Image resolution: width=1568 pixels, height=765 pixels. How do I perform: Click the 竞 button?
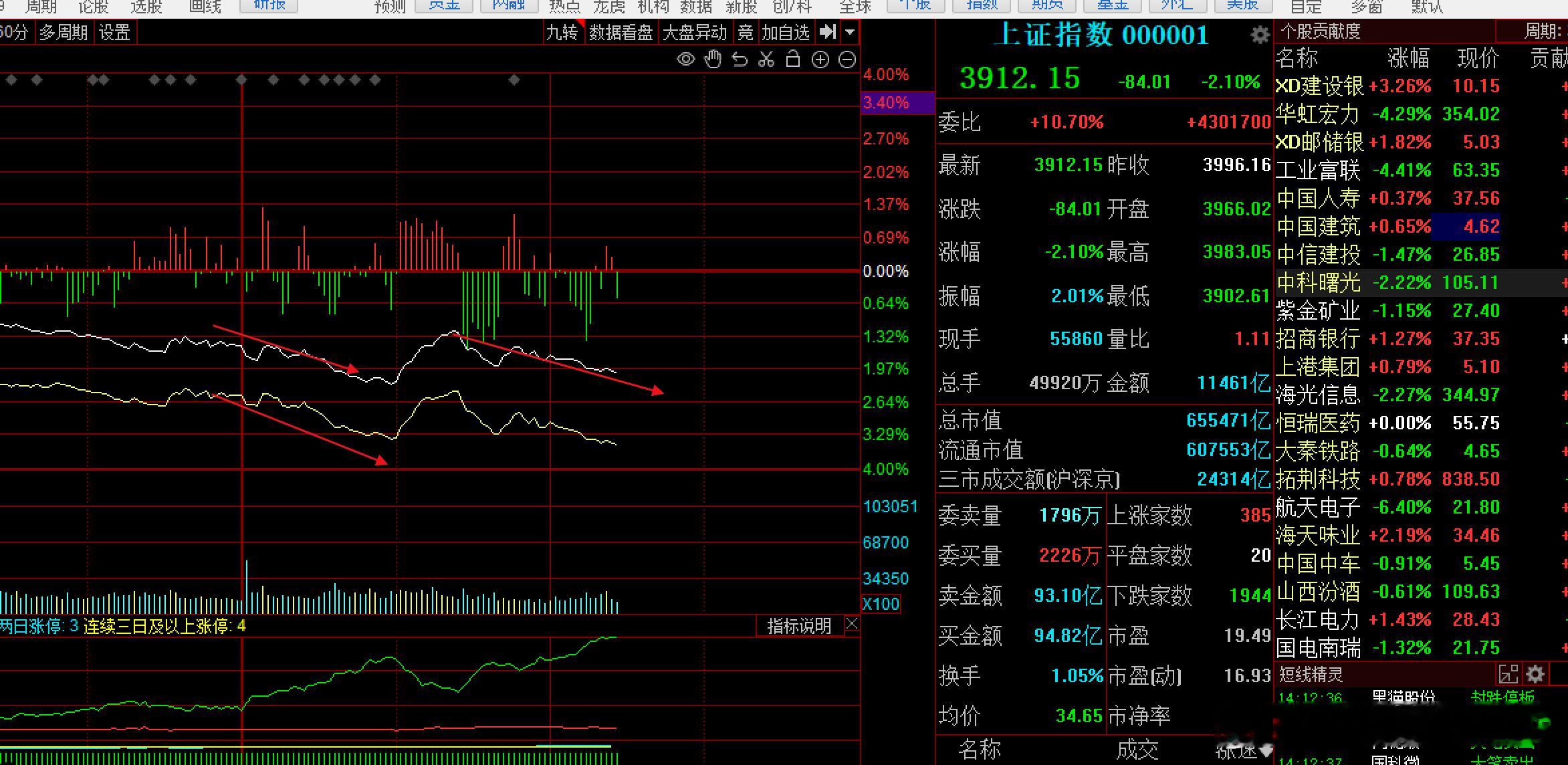click(x=745, y=31)
